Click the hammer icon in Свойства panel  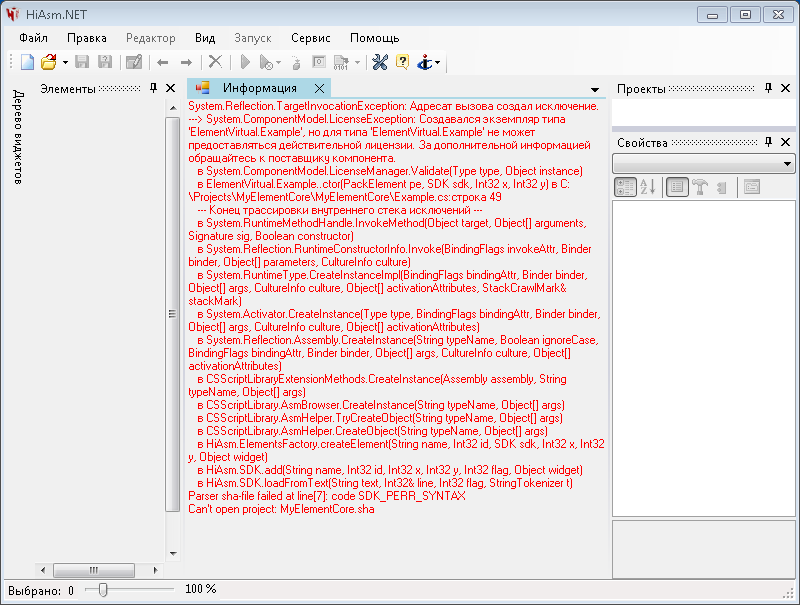[x=700, y=186]
